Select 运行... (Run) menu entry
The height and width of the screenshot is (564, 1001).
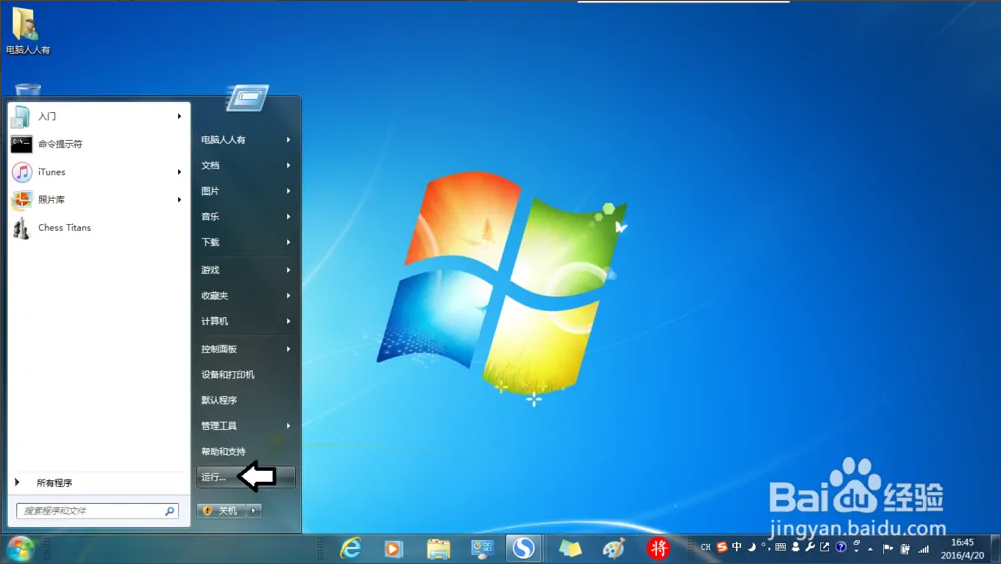point(214,477)
